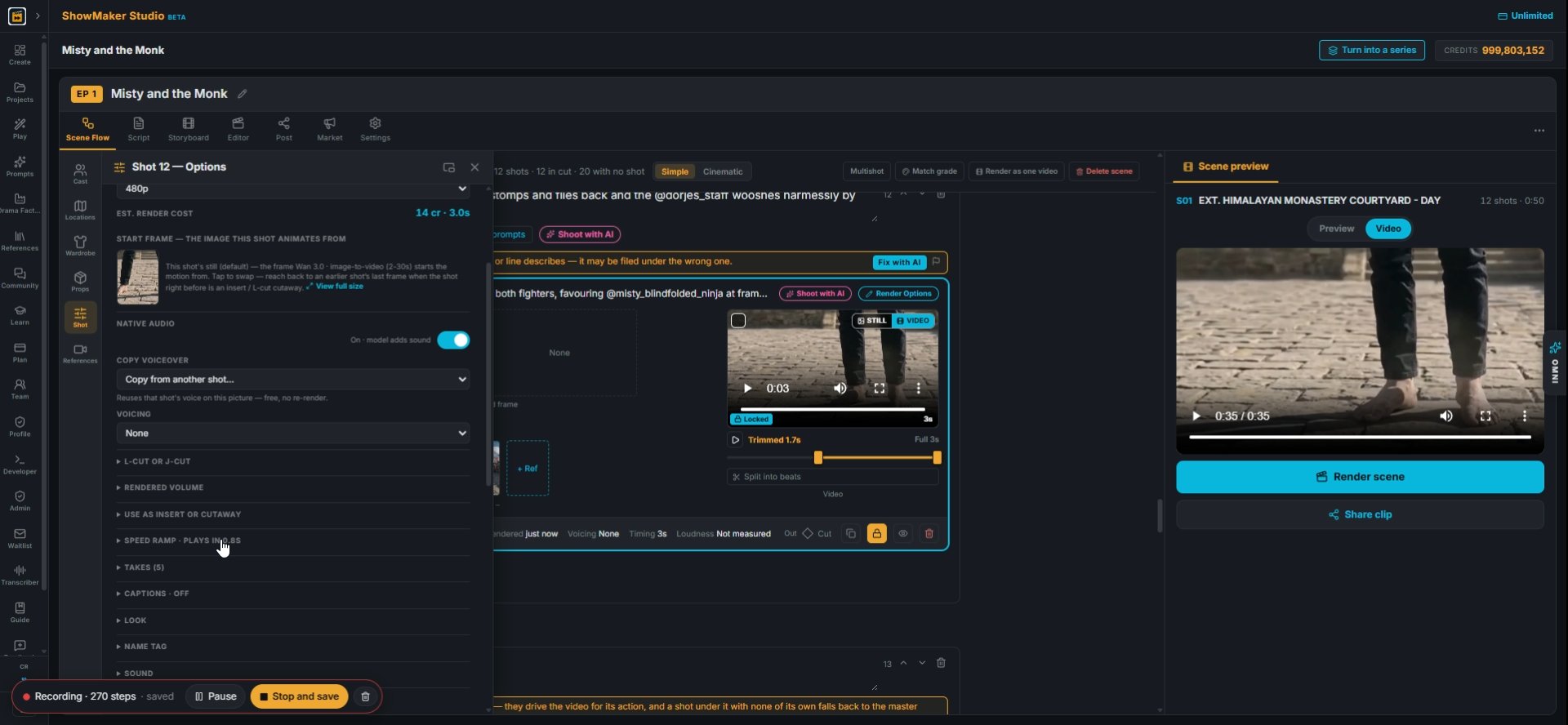Open the Locations panel icon

point(80,209)
